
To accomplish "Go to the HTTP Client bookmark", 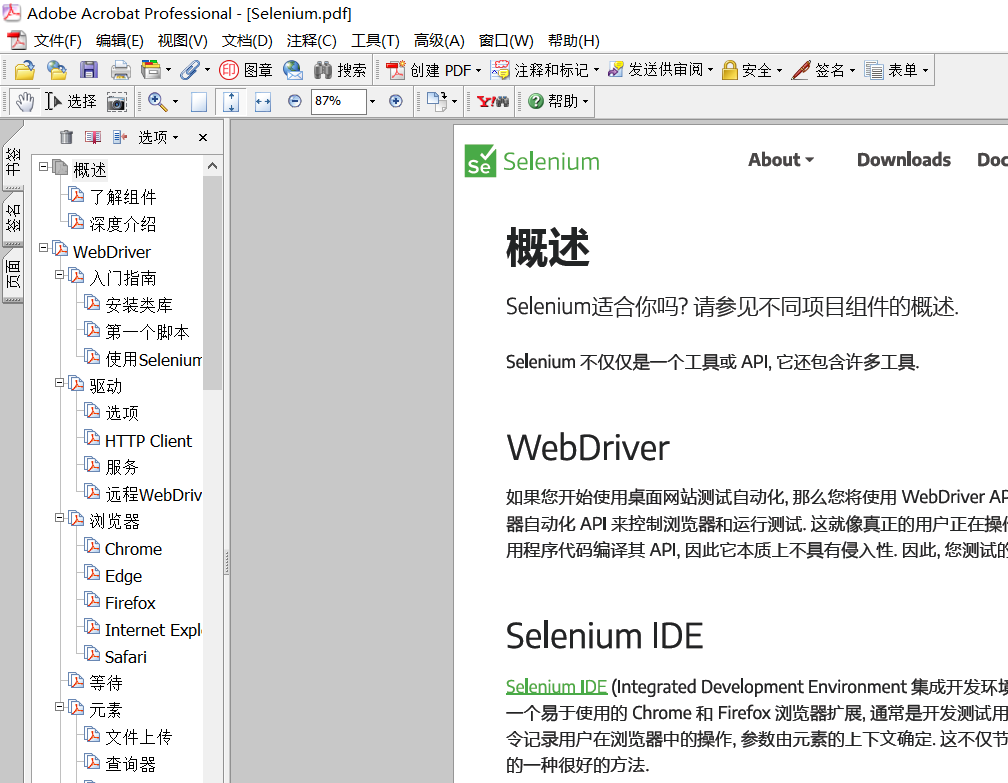I will tap(148, 441).
